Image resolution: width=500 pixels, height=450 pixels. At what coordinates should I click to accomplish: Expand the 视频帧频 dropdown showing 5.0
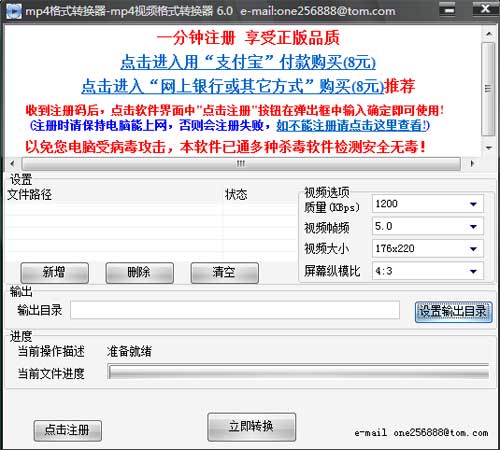pos(428,226)
